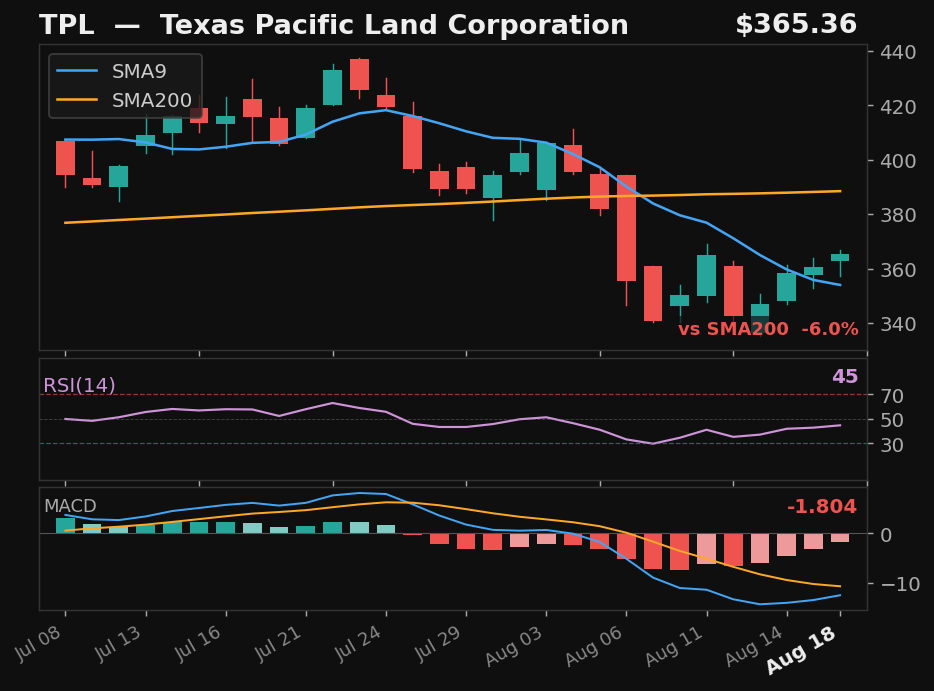Click the 440 price axis label
934x691 pixels.
[898, 52]
